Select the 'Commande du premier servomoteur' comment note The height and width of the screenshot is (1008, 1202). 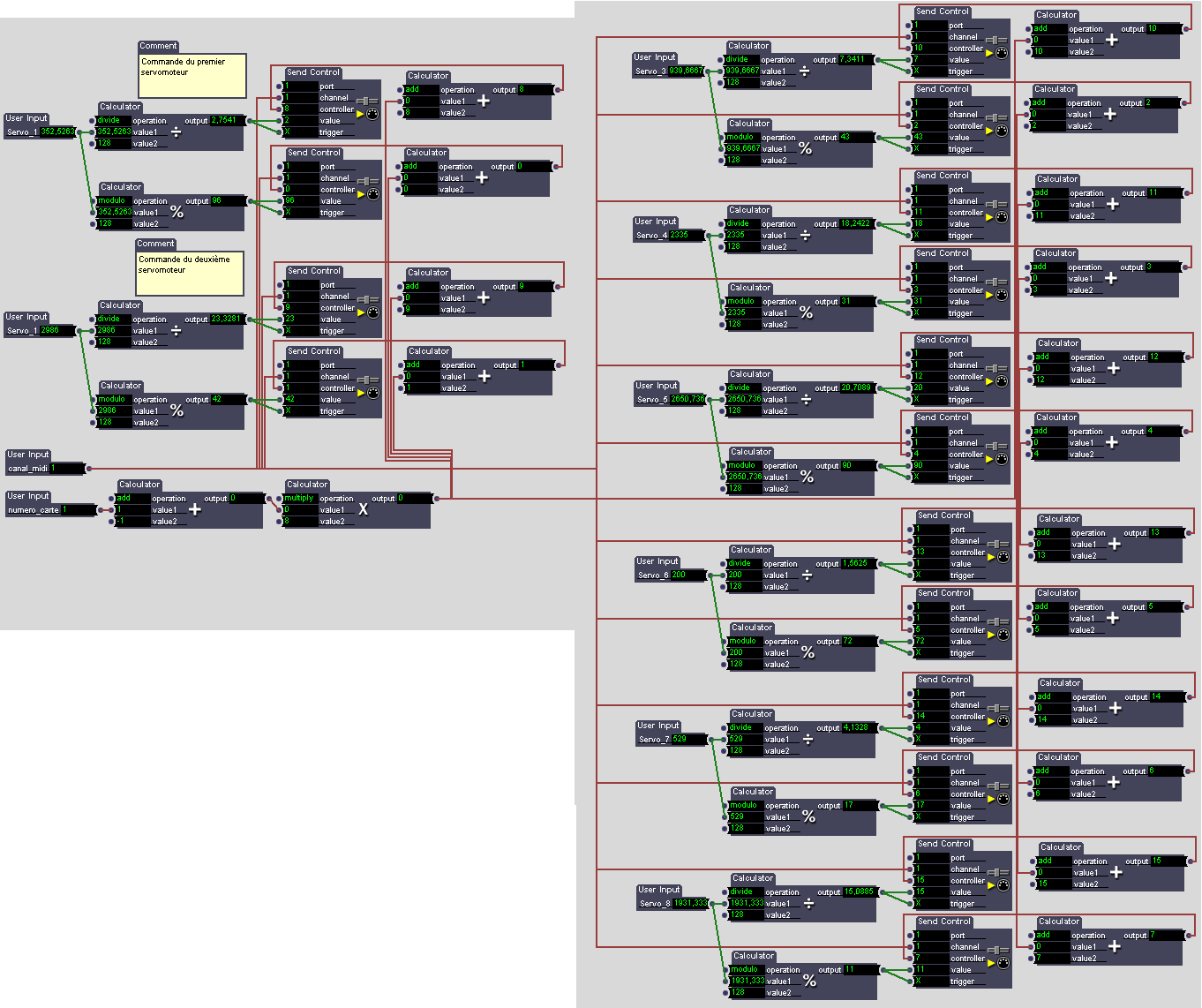(192, 75)
